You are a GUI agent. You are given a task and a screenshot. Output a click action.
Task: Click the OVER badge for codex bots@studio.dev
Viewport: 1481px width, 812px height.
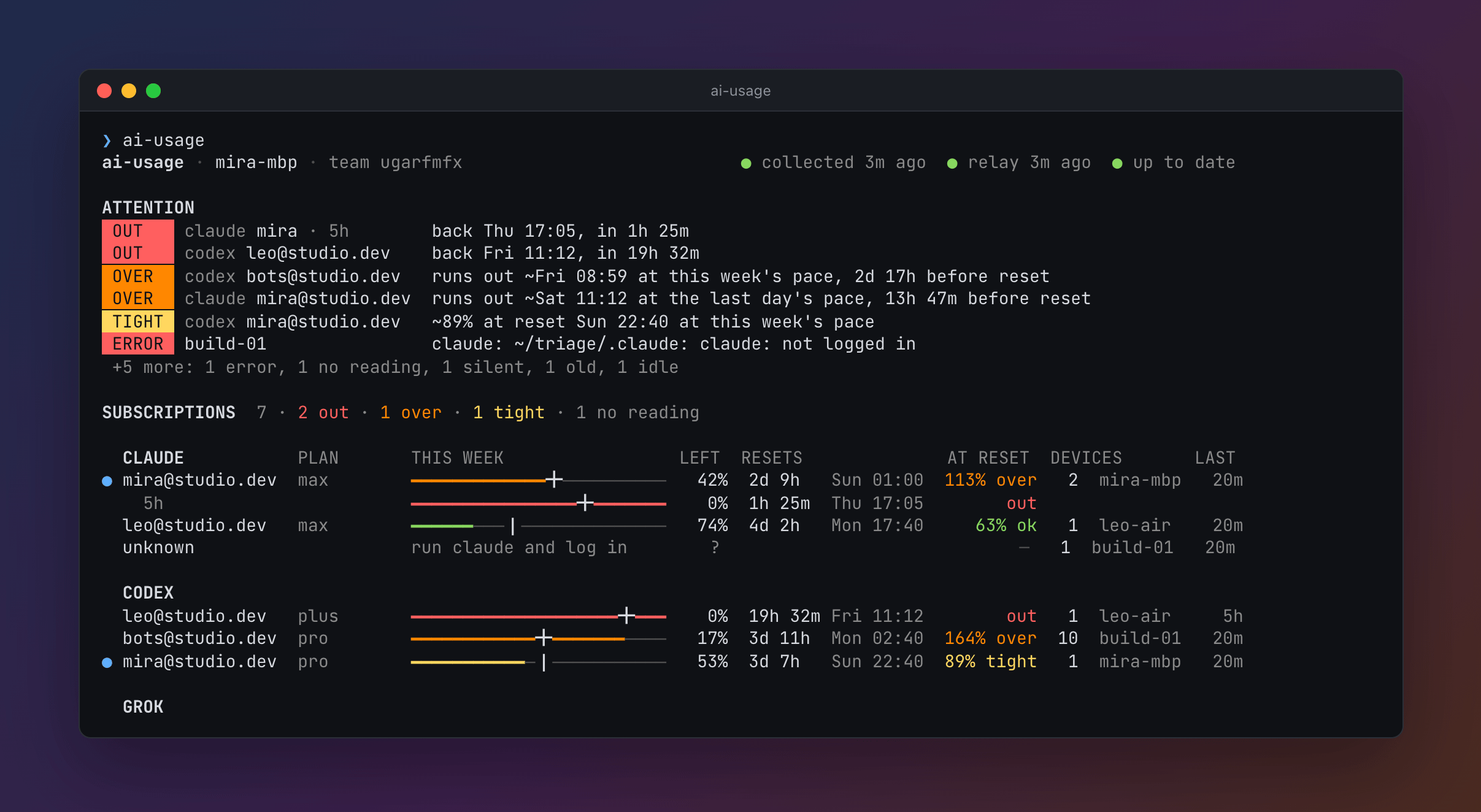[x=138, y=277]
